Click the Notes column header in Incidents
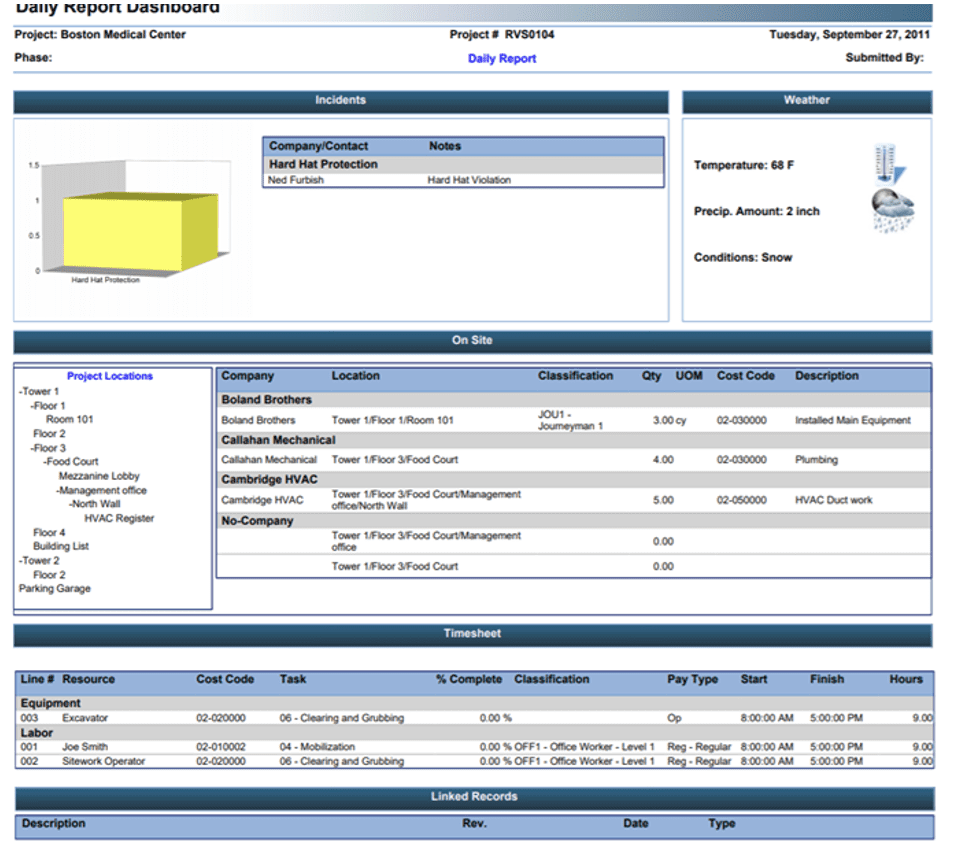Viewport: 964px width, 856px height. coord(445,146)
